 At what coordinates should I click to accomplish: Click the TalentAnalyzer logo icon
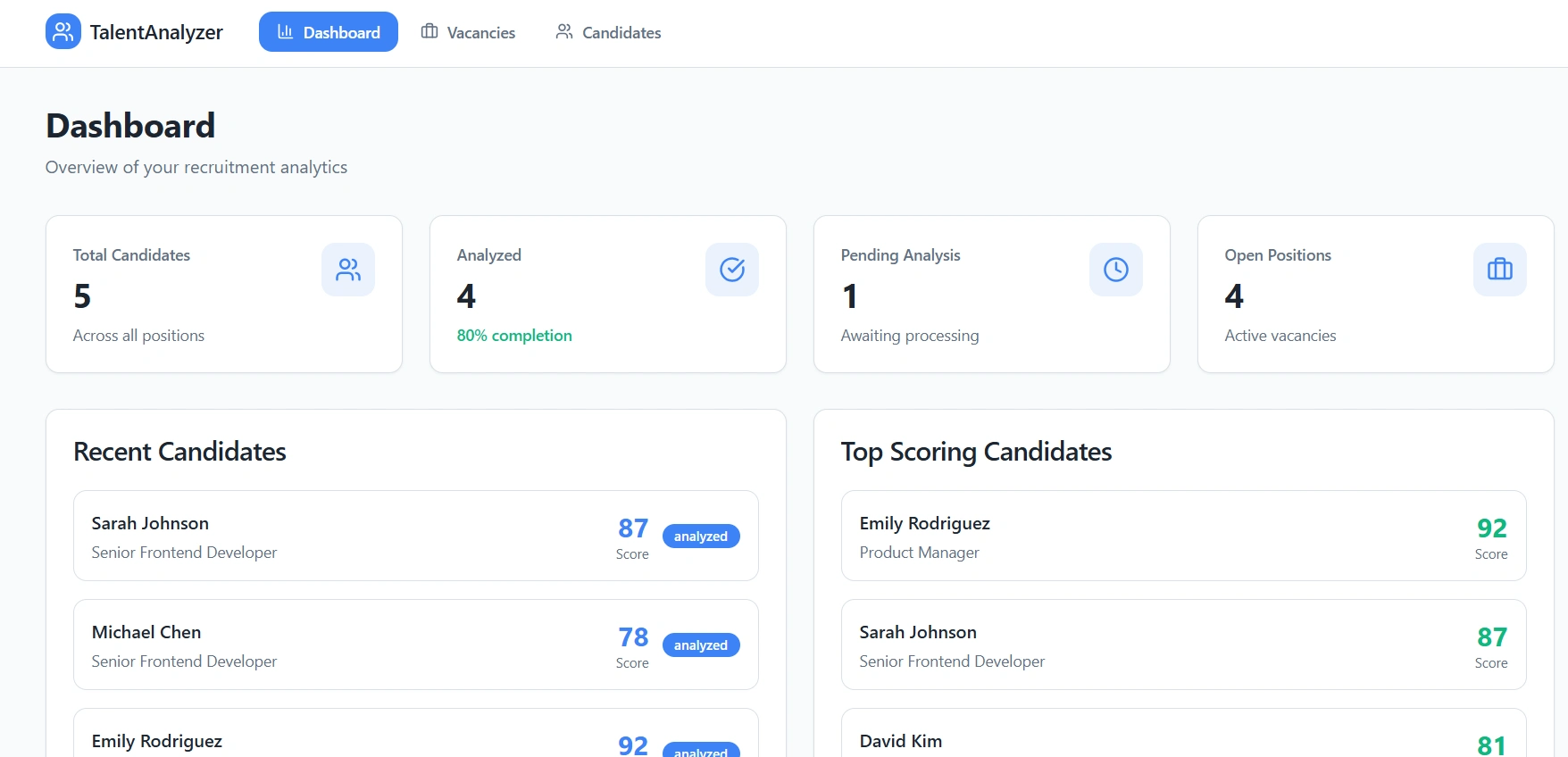click(x=63, y=32)
